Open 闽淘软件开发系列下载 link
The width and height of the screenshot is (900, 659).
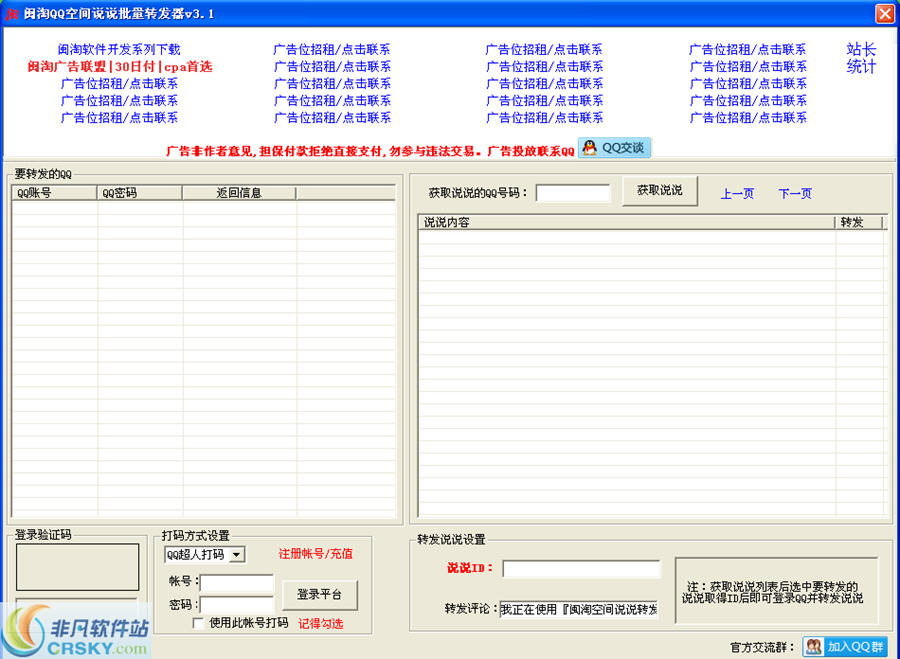tap(119, 49)
